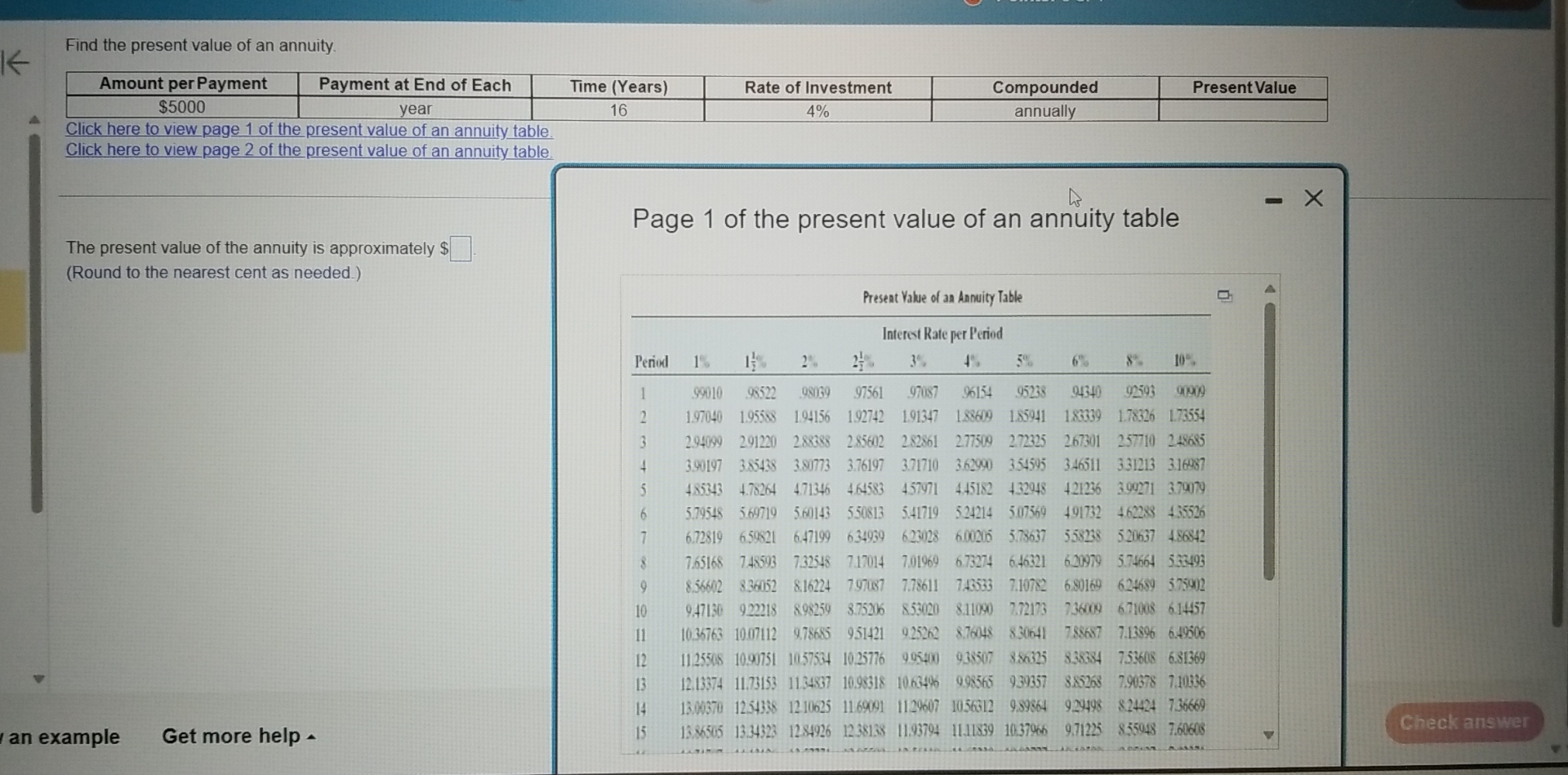The width and height of the screenshot is (1568, 775).
Task: Close the annuity table popup
Action: click(x=1313, y=198)
